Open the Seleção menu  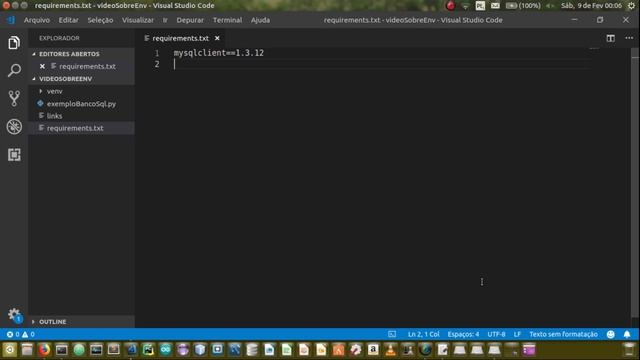click(x=100, y=20)
